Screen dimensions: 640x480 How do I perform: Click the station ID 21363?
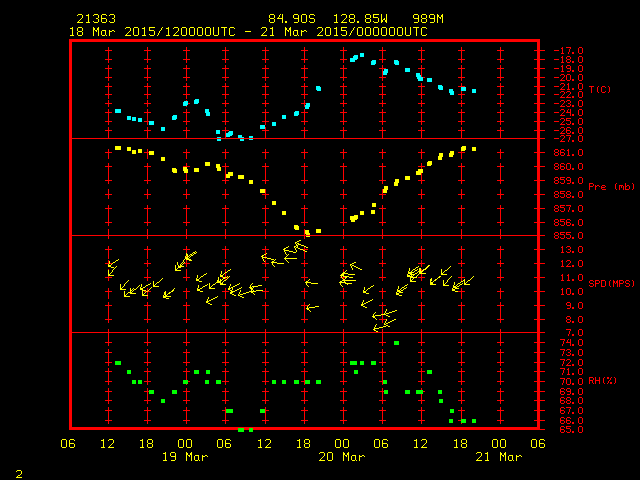point(96,19)
